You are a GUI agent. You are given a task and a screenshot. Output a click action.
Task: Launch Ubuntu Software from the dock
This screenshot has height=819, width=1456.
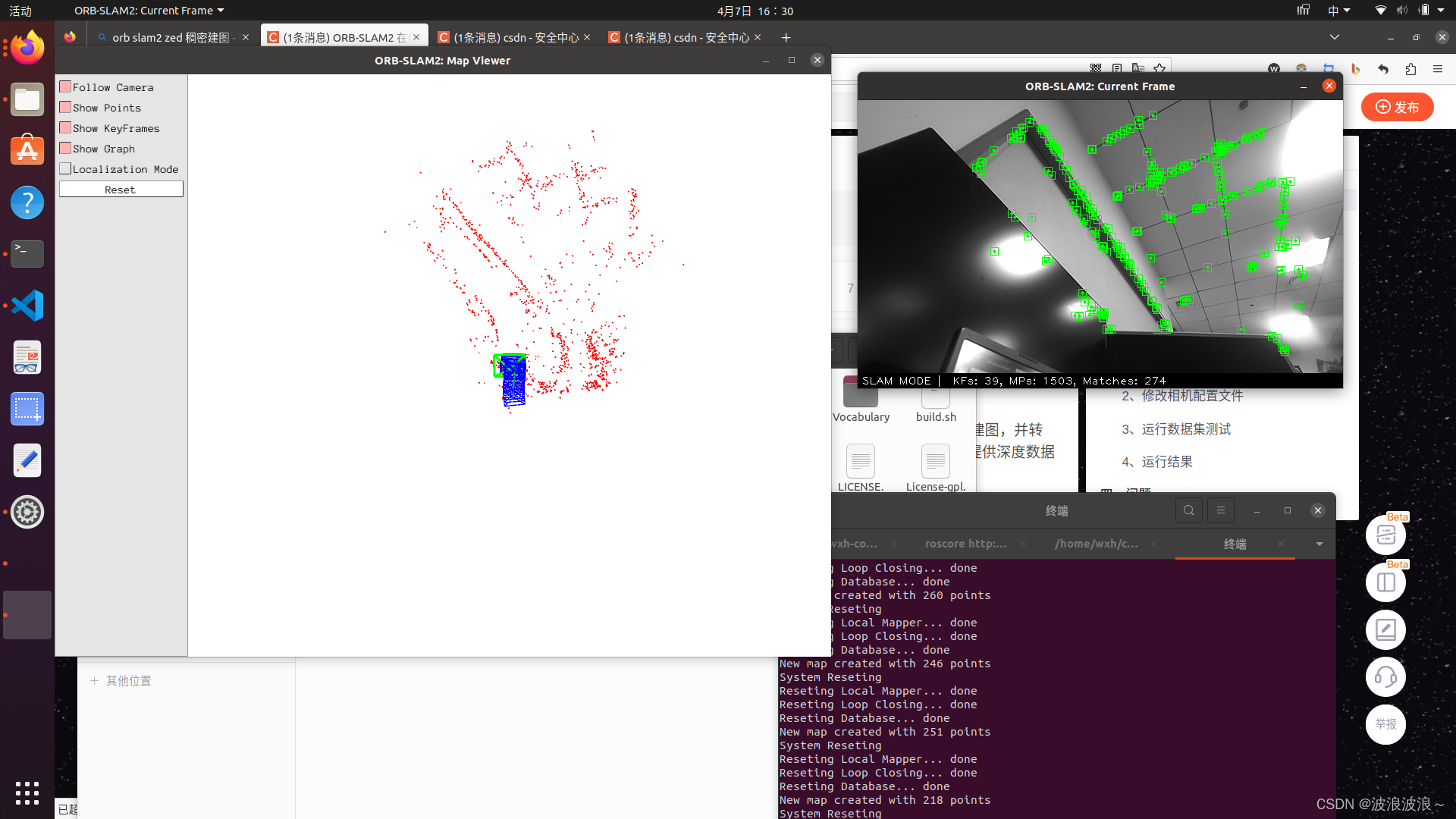(x=27, y=151)
